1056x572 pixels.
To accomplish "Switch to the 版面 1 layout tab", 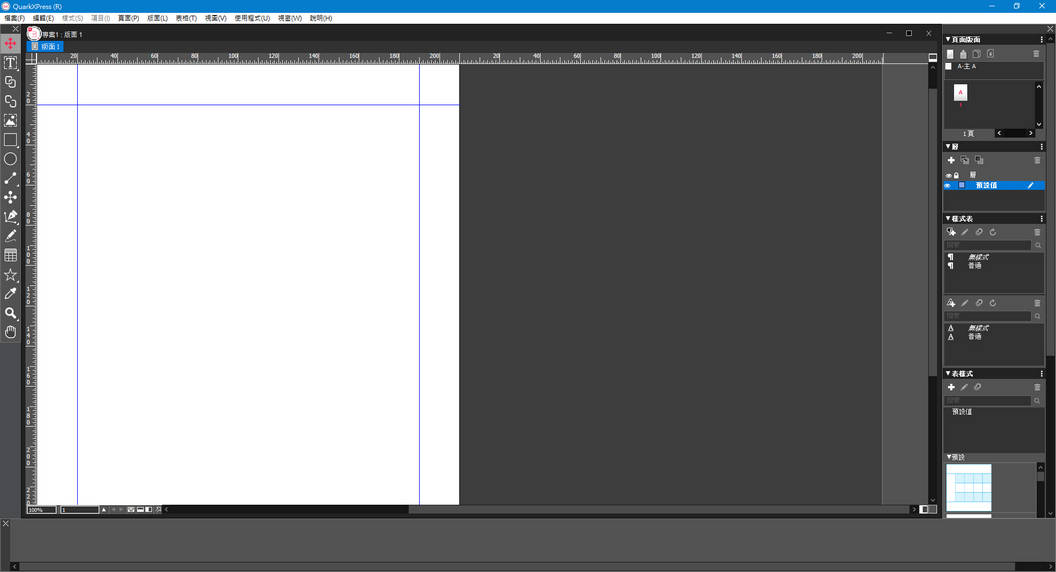I will [x=46, y=47].
